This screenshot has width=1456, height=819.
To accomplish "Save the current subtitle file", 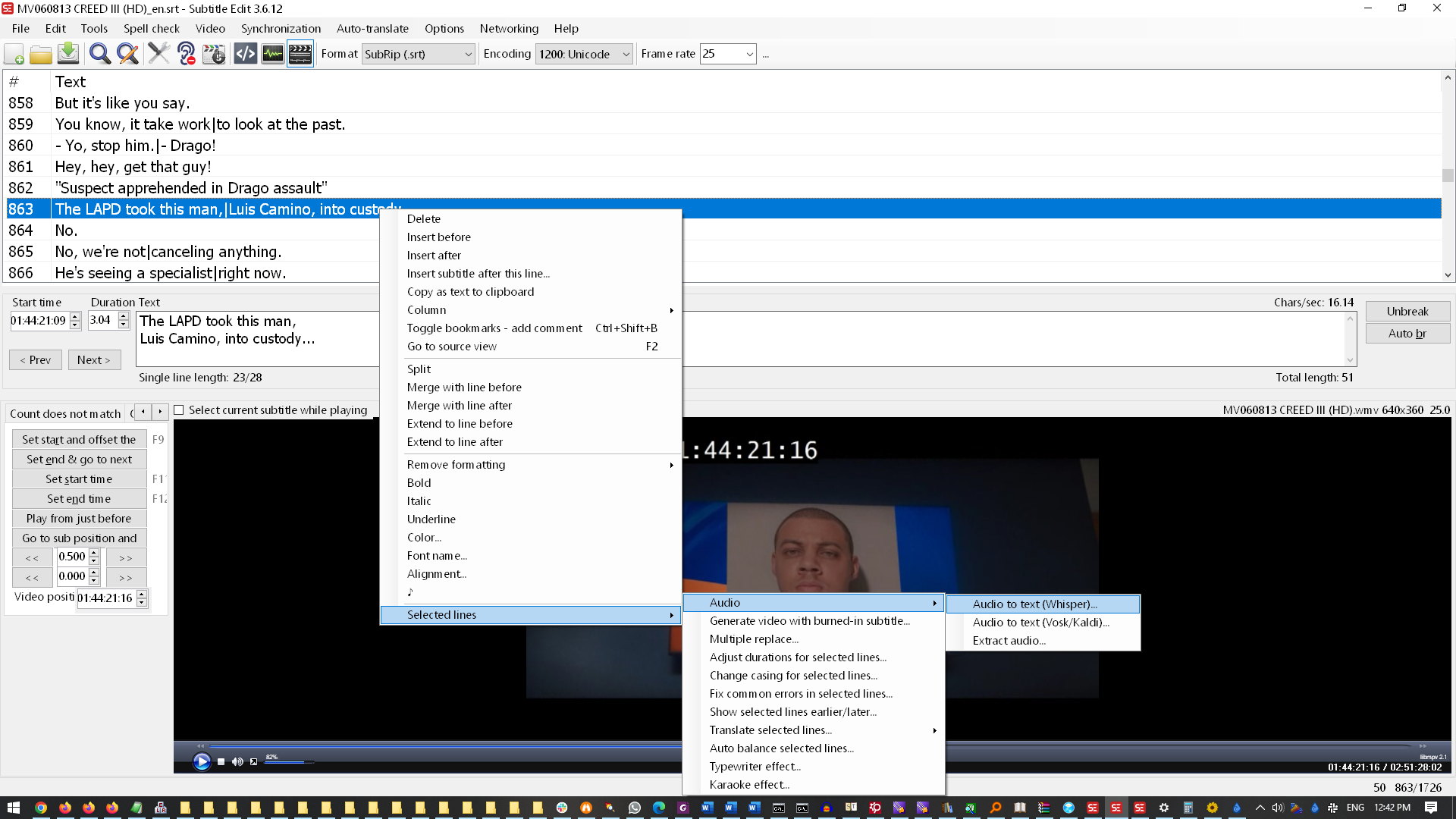I will tap(67, 54).
